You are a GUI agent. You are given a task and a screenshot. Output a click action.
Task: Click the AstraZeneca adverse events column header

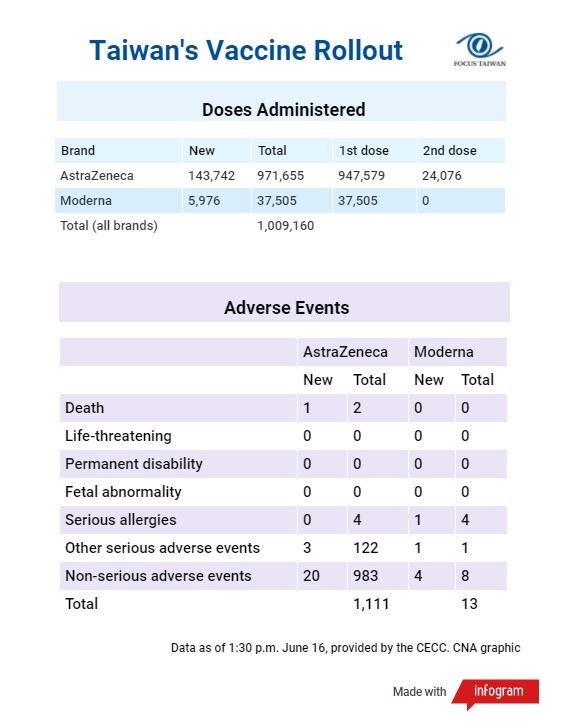tap(345, 352)
